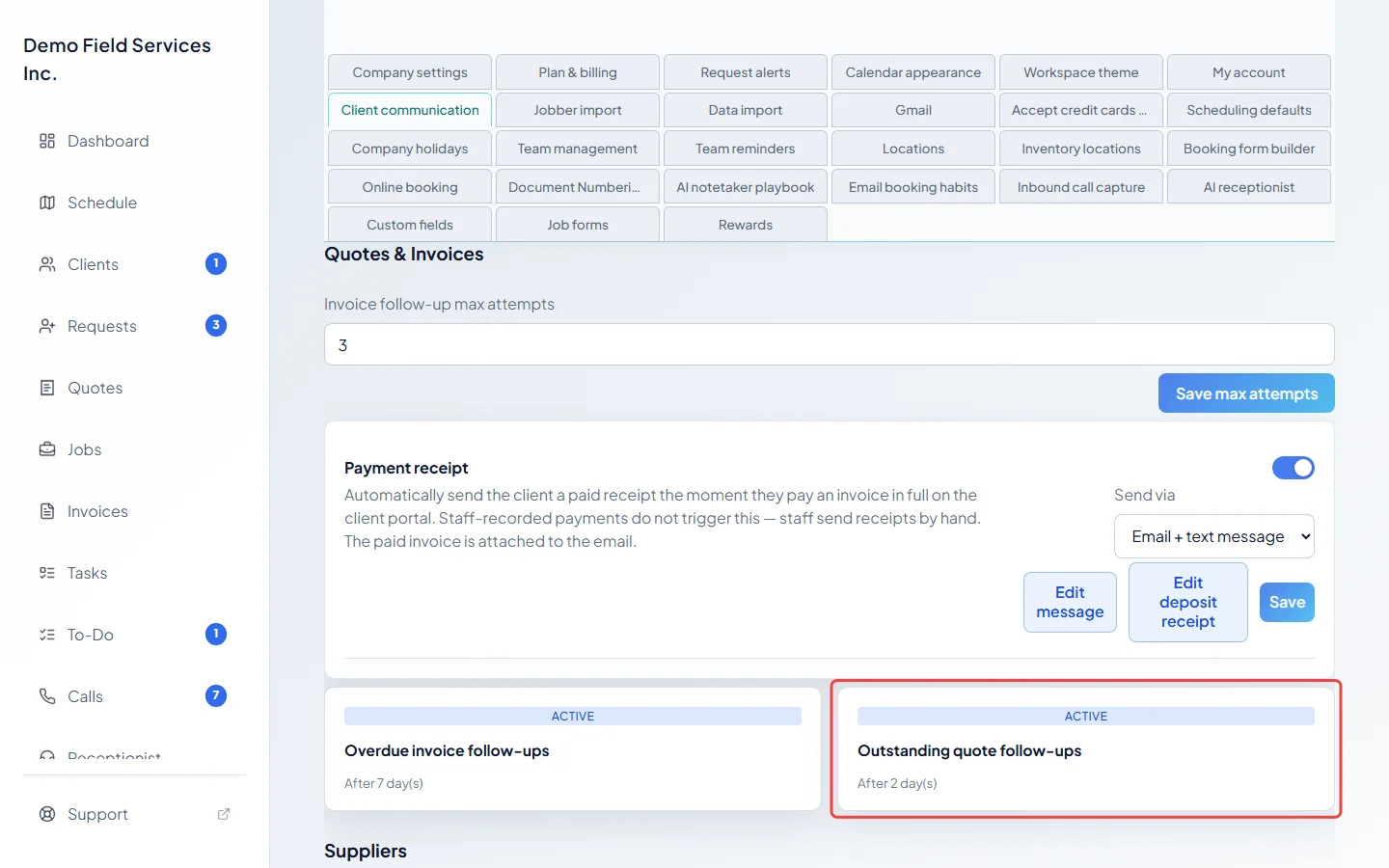The width and height of the screenshot is (1389, 868).
Task: Open the AI receptionist tab
Action: coord(1249,187)
